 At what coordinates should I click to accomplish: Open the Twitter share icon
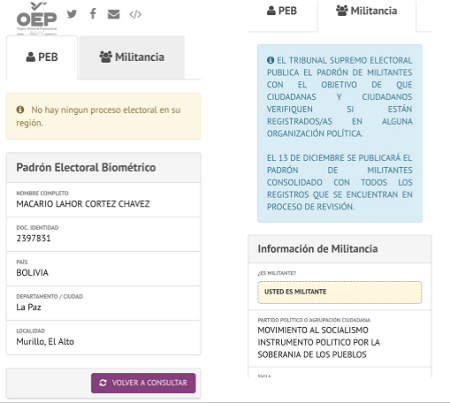(x=72, y=14)
